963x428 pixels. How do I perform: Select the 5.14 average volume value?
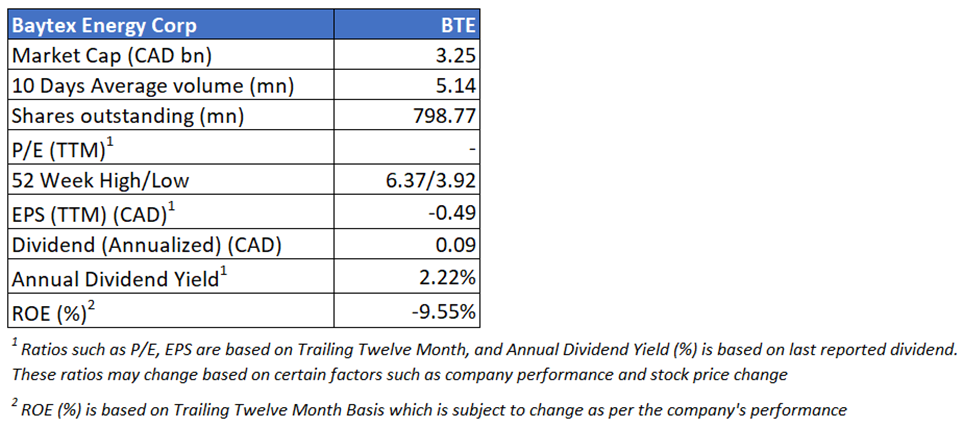451,86
